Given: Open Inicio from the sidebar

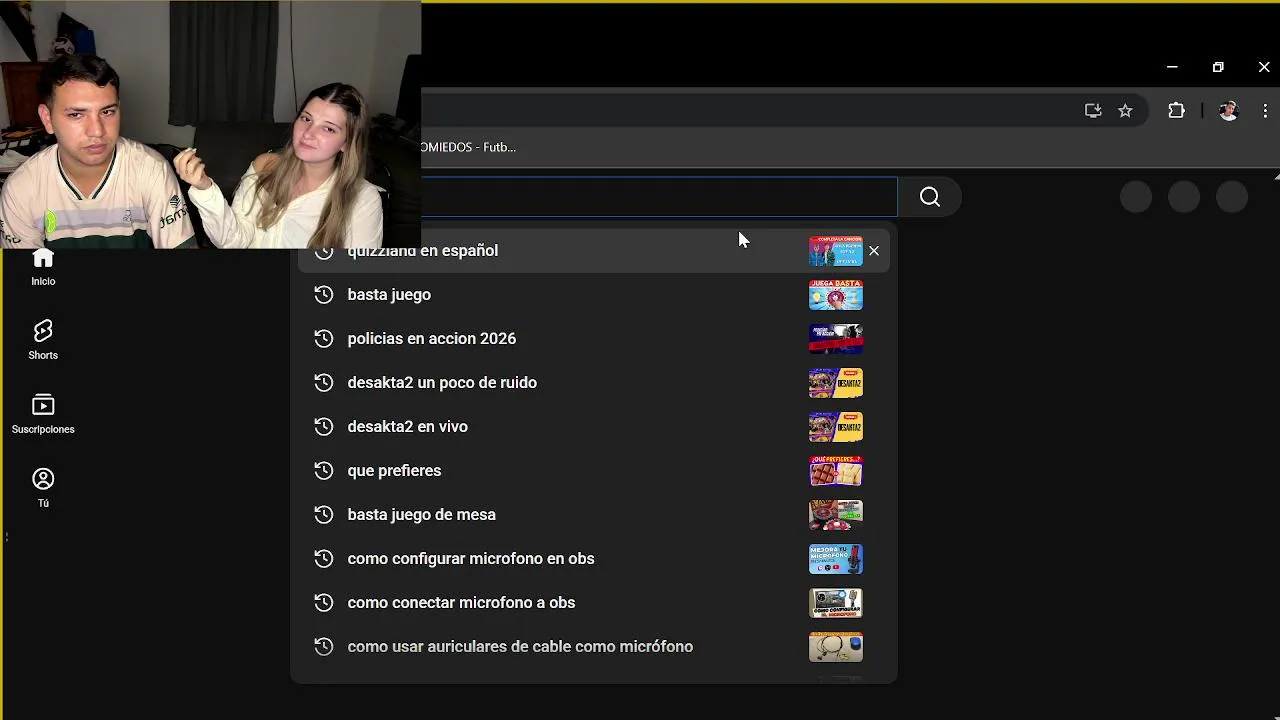Looking at the screenshot, I should 43,267.
